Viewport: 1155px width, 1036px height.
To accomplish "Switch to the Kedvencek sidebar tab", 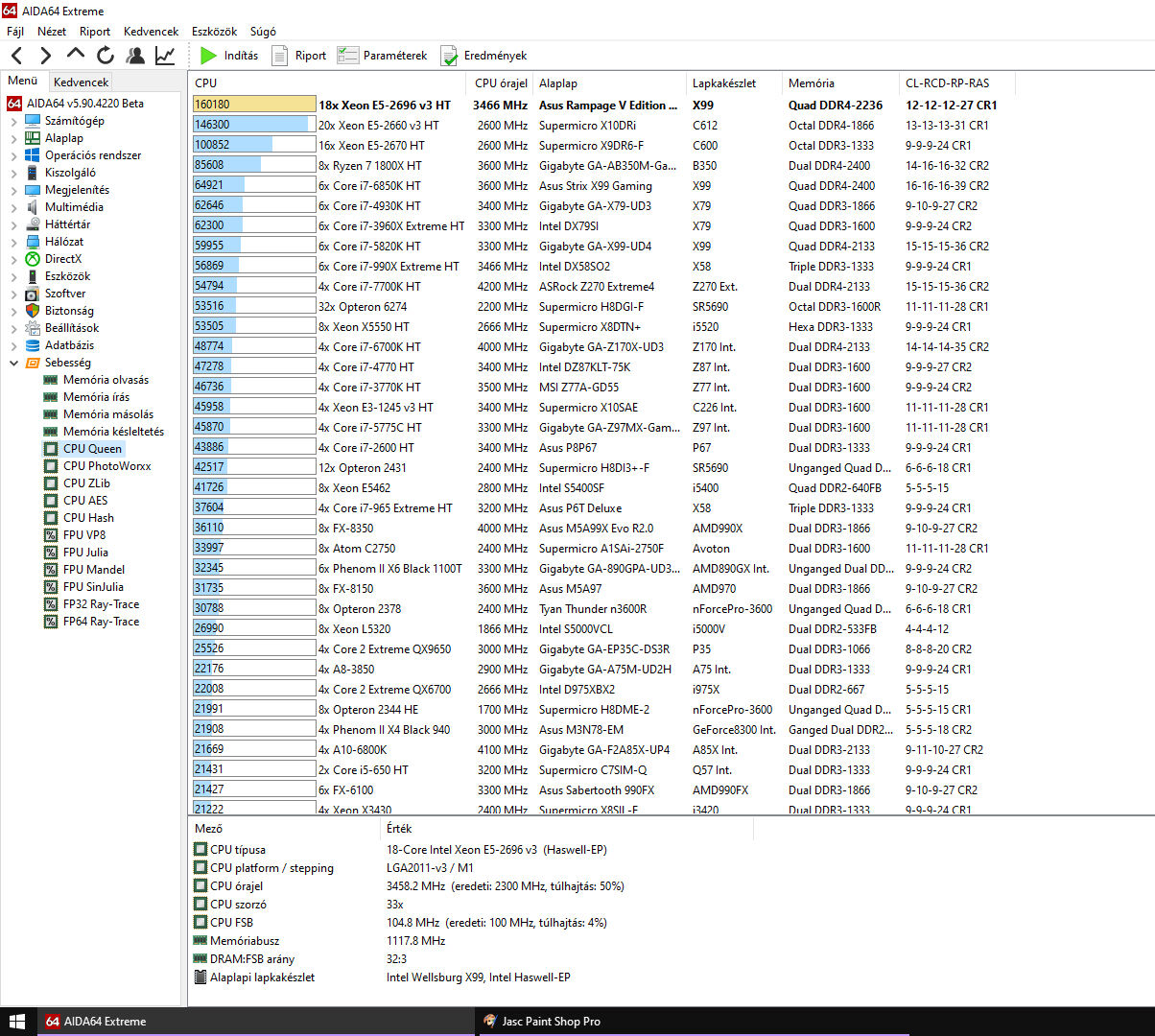I will tap(81, 82).
